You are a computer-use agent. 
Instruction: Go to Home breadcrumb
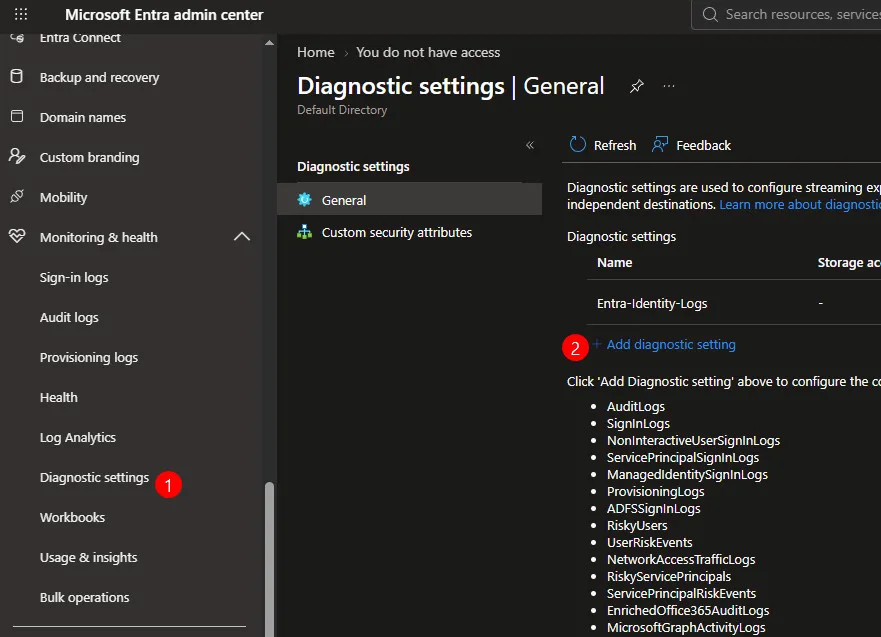316,52
